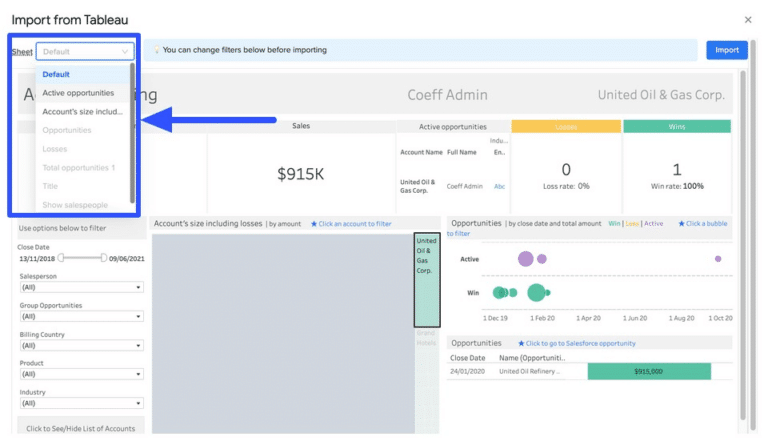Click the dashboard preview vertical scrollbar
The height and width of the screenshot is (445, 768).
tap(743, 245)
